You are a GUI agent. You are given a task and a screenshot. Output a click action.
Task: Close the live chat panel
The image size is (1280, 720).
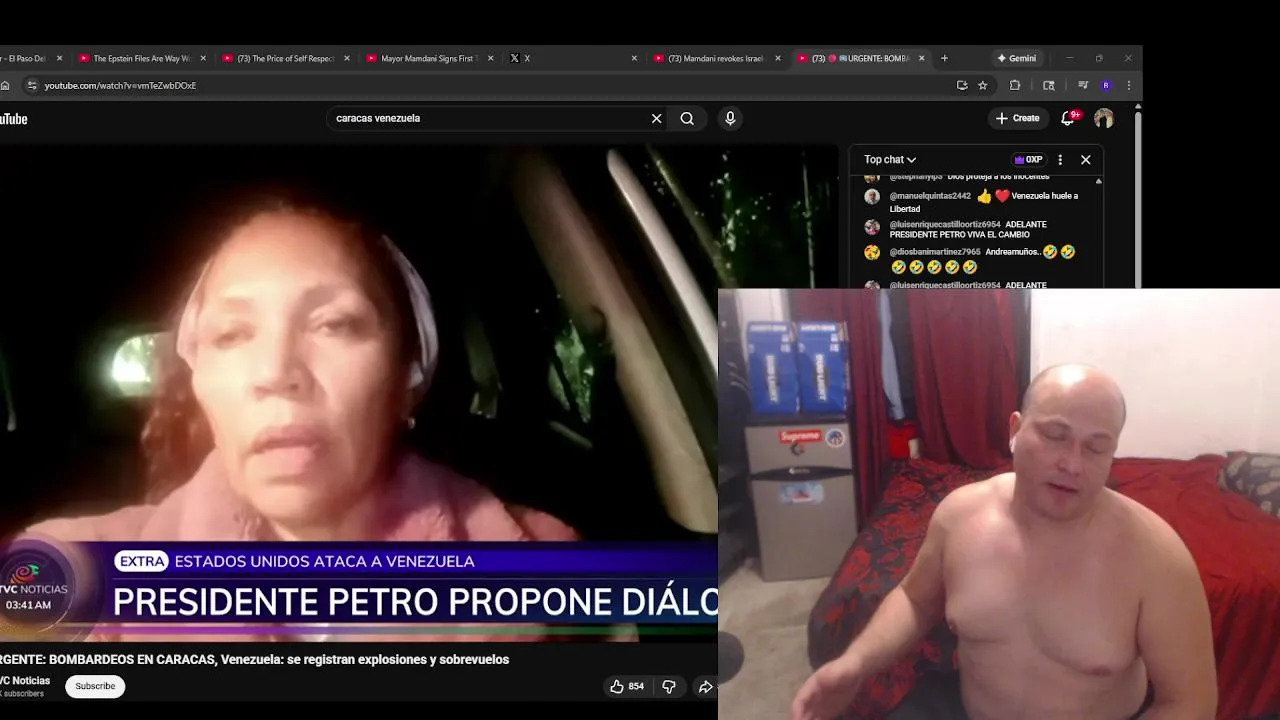1085,160
